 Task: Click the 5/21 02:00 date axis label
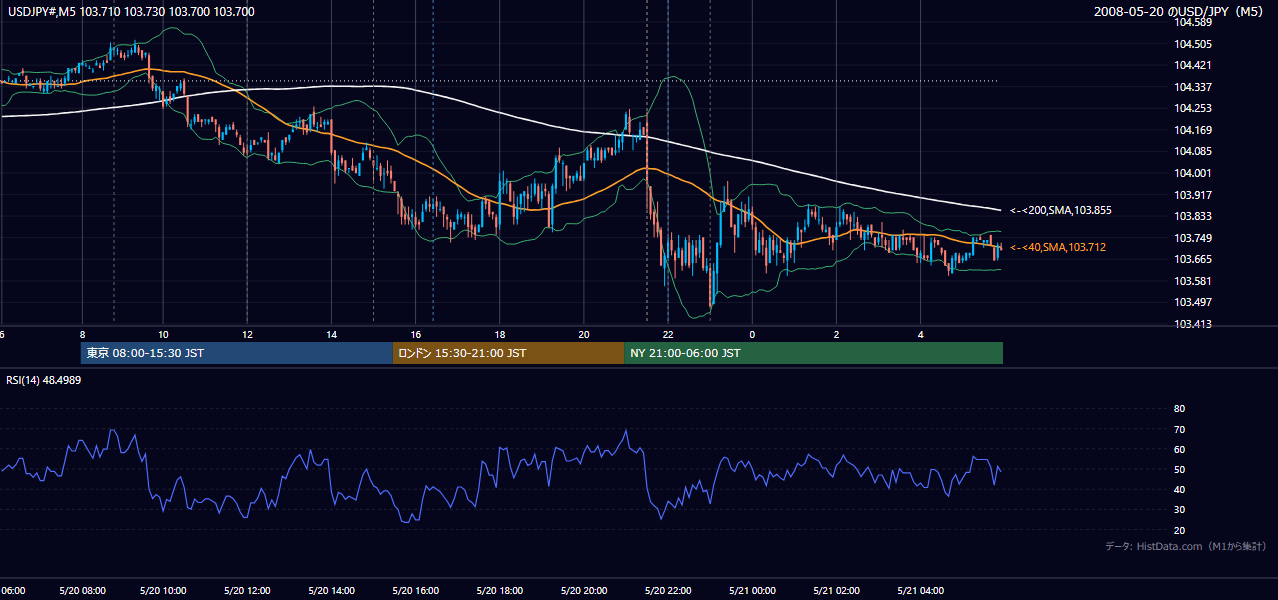[x=837, y=590]
